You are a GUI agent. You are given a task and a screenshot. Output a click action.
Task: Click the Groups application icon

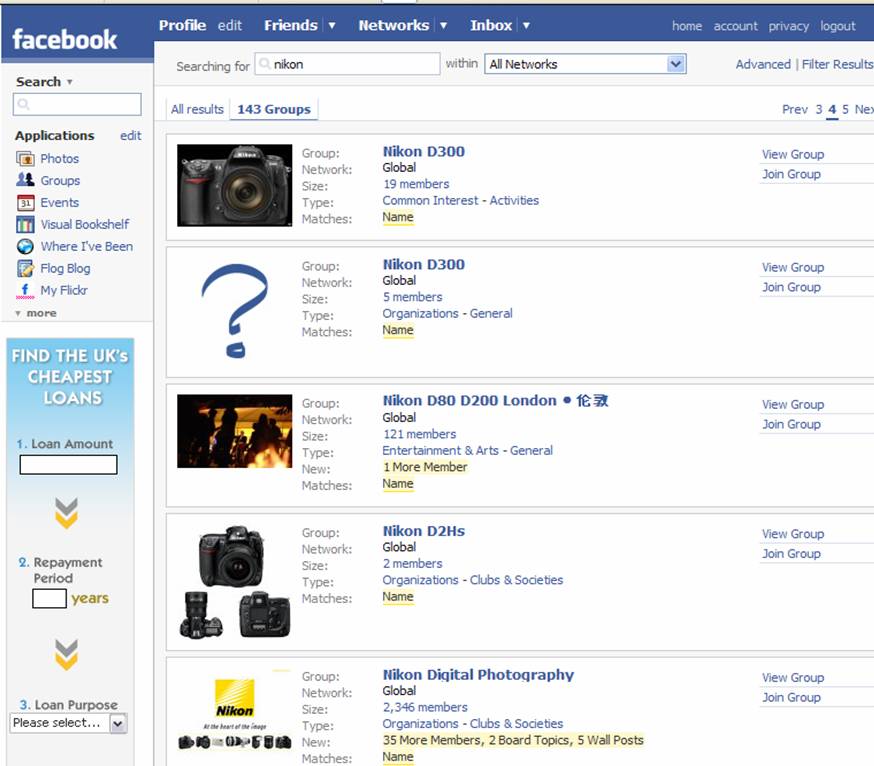(x=25, y=180)
